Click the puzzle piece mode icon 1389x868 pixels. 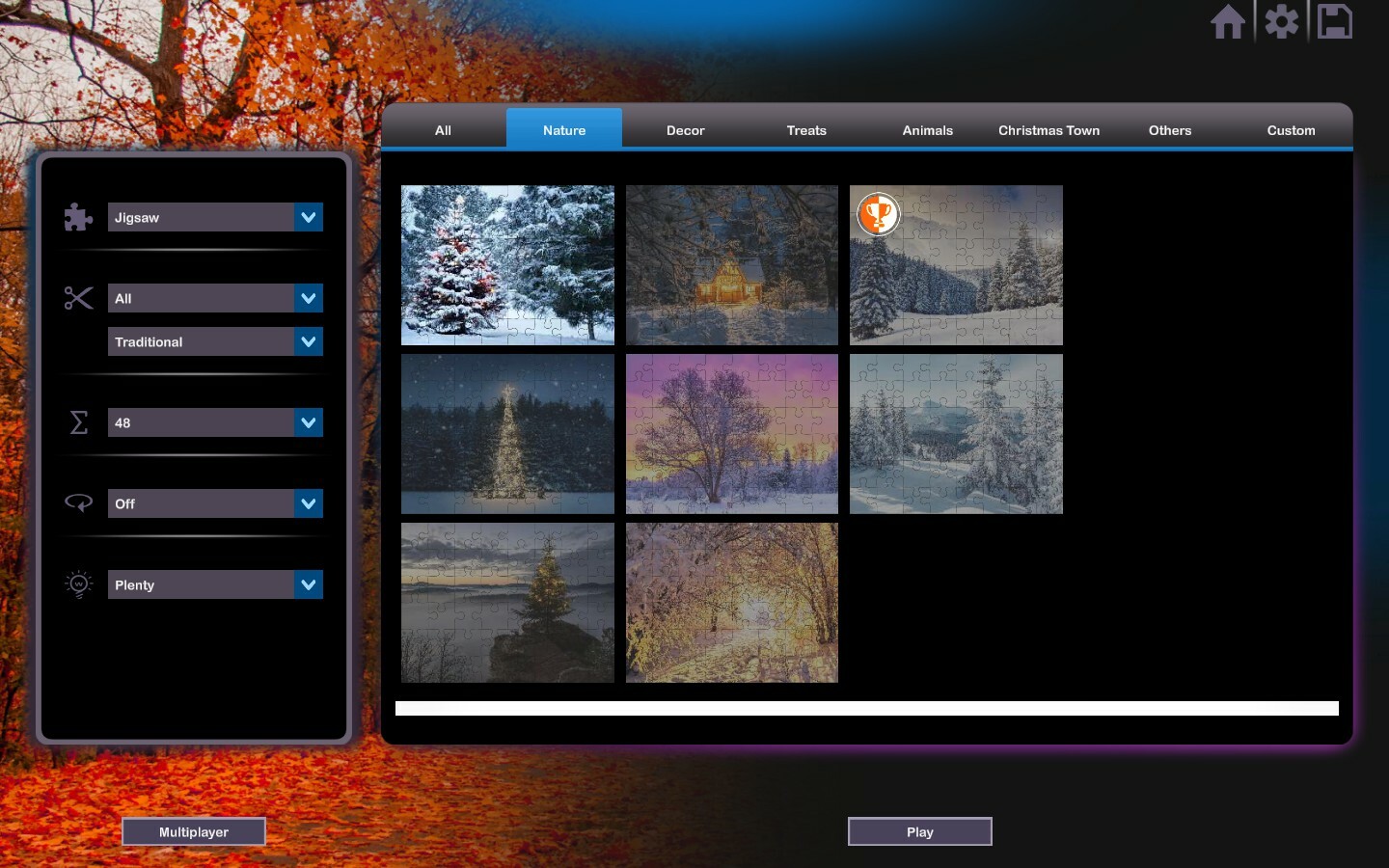tap(78, 217)
